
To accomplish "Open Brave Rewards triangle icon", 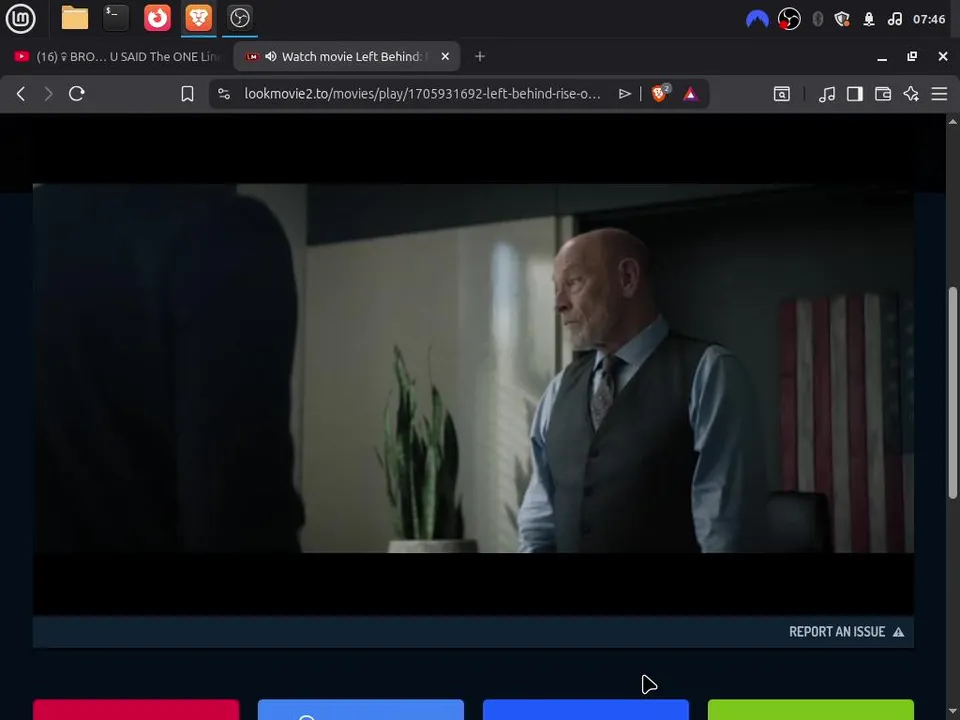I will click(690, 94).
